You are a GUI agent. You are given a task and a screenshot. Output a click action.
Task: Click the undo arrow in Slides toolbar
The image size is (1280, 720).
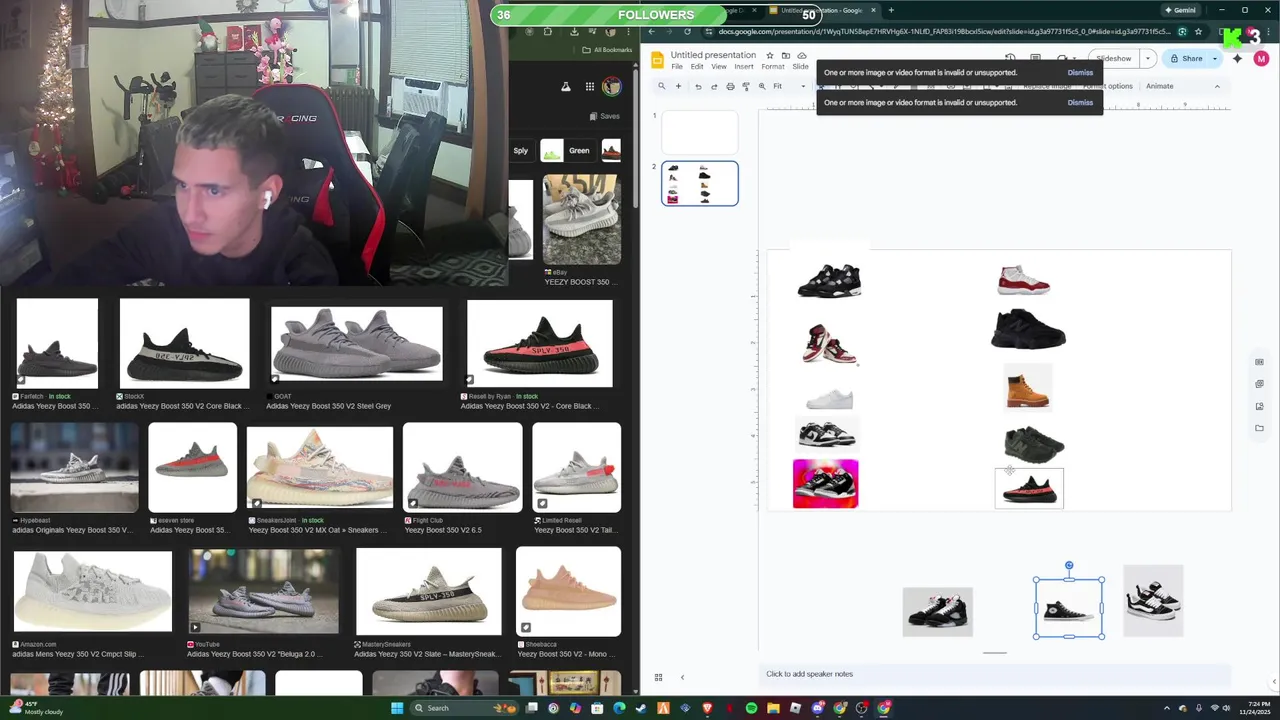pos(698,86)
